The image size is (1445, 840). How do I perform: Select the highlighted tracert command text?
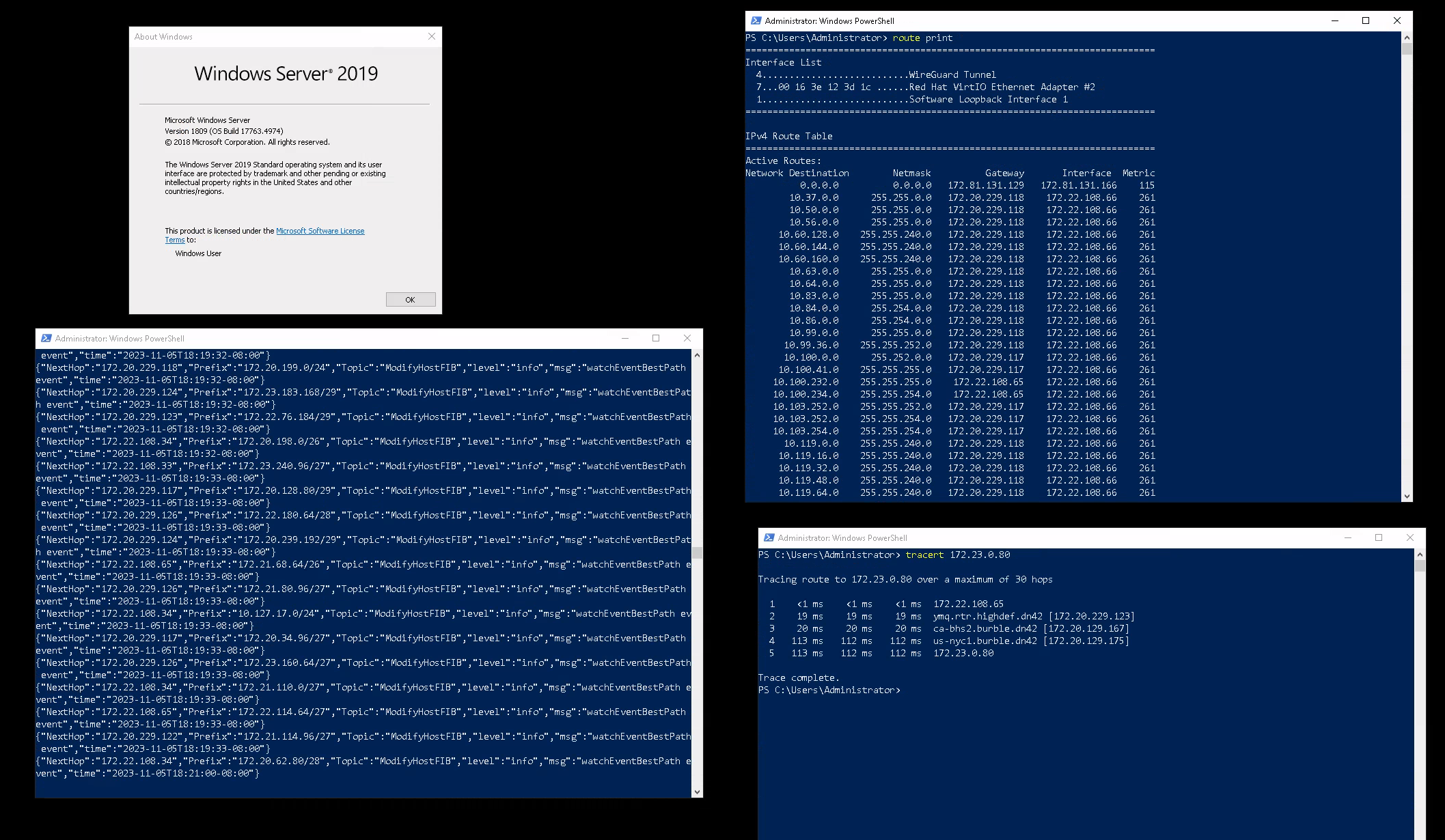click(925, 555)
